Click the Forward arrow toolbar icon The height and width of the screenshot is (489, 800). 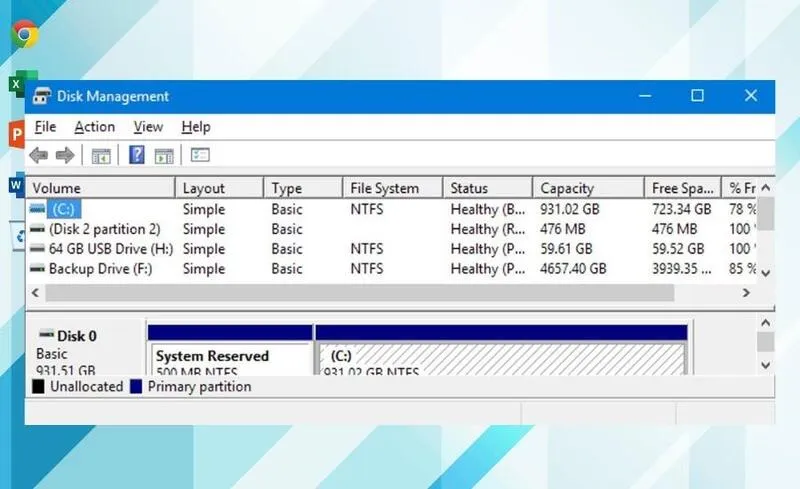coord(65,155)
